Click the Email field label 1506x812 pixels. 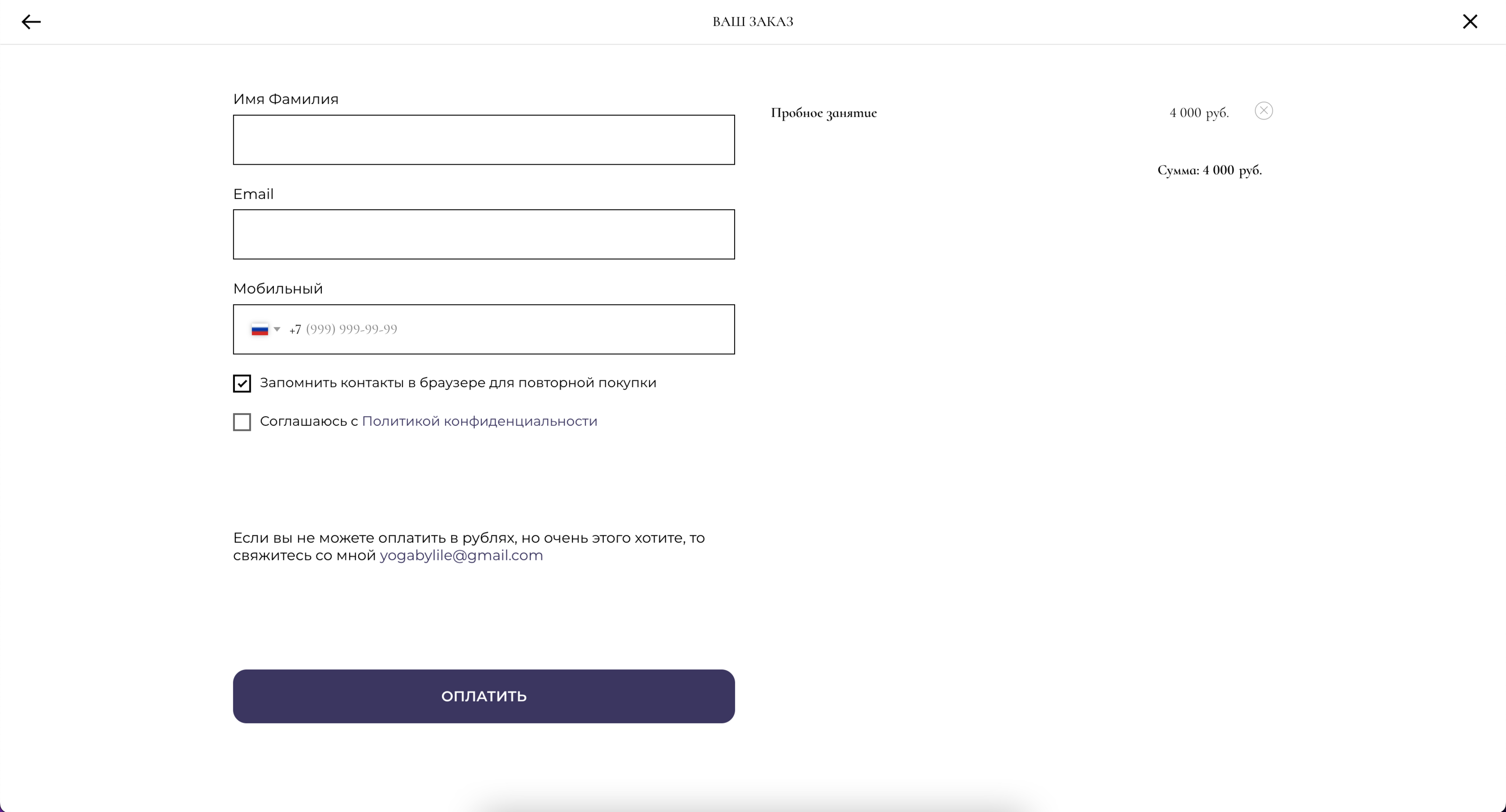point(253,194)
